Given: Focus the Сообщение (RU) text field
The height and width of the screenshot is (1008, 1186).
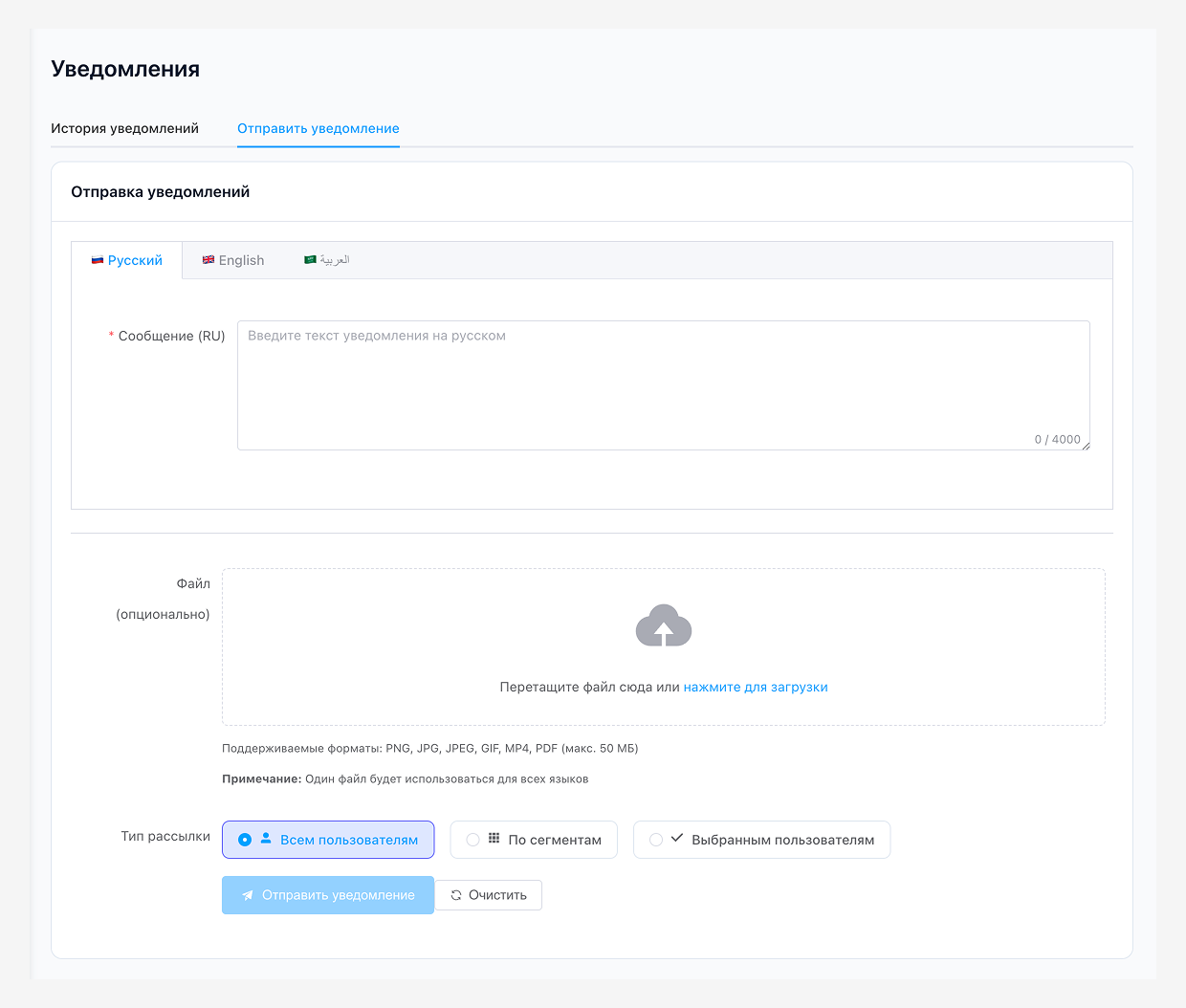Looking at the screenshot, I should [663, 384].
